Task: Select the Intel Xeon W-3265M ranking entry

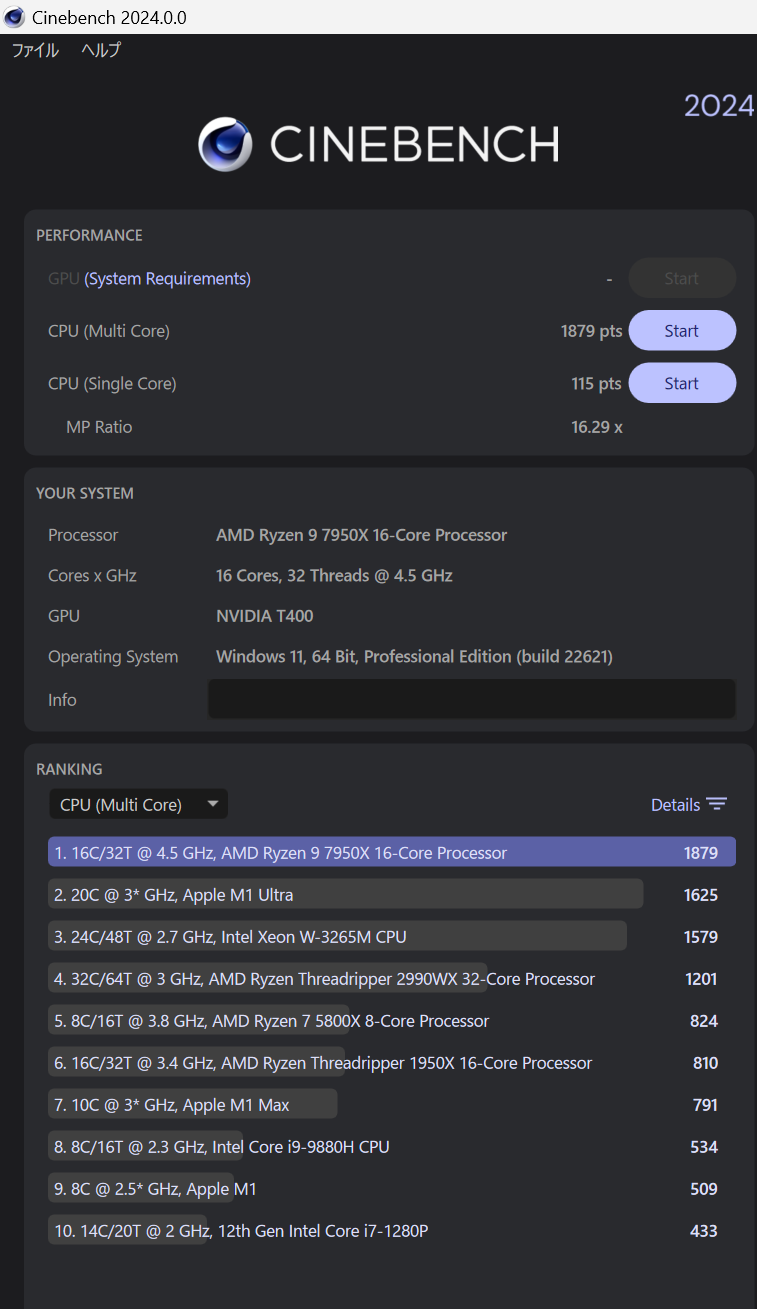Action: pos(337,936)
